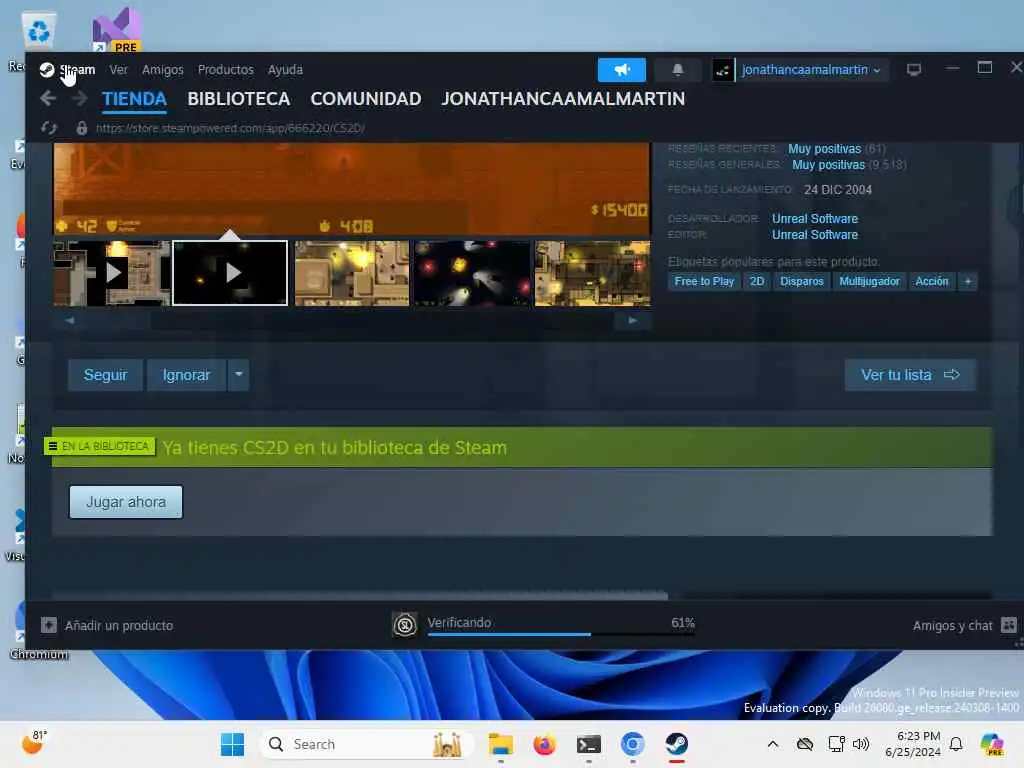Click the store URL address field
Screen dimensions: 1024x768
[x=231, y=128]
